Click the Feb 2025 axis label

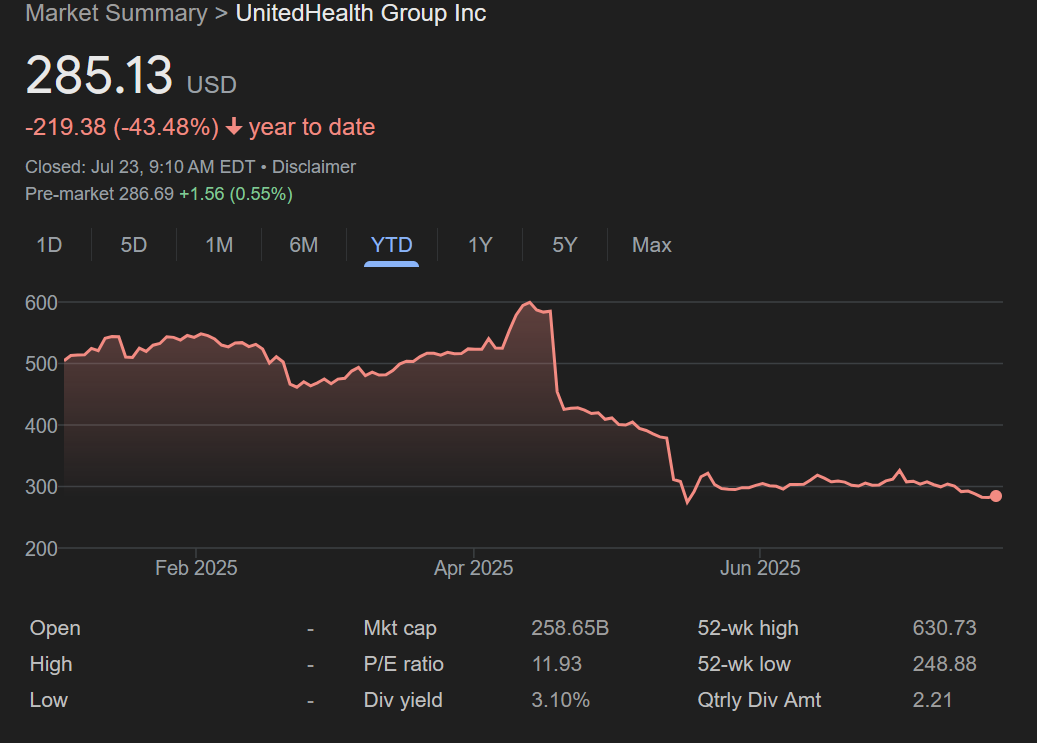[196, 568]
